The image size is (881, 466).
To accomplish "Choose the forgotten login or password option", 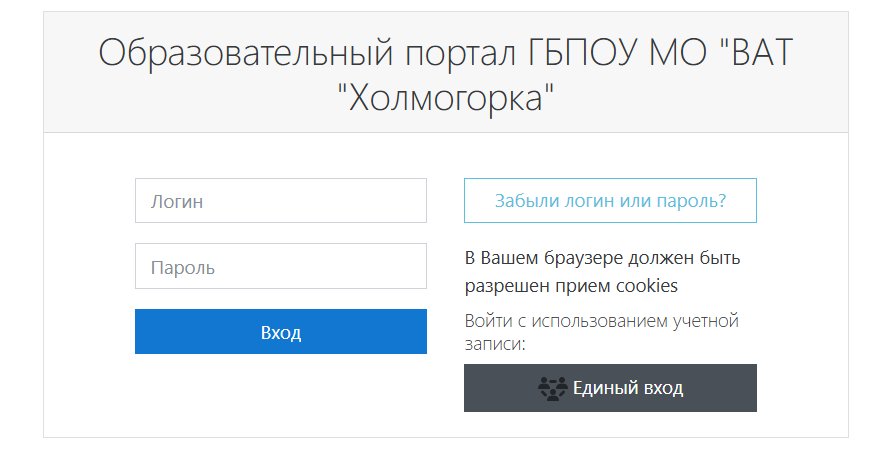I will point(610,201).
